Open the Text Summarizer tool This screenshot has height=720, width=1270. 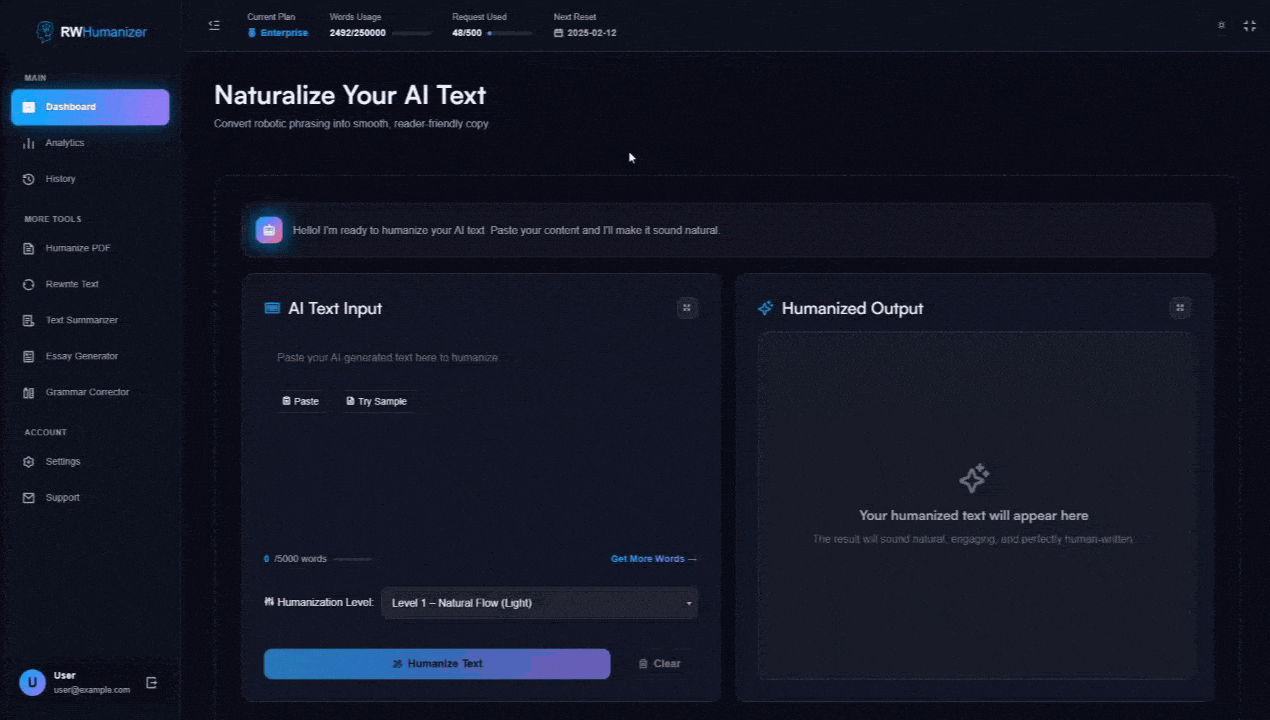pos(81,320)
